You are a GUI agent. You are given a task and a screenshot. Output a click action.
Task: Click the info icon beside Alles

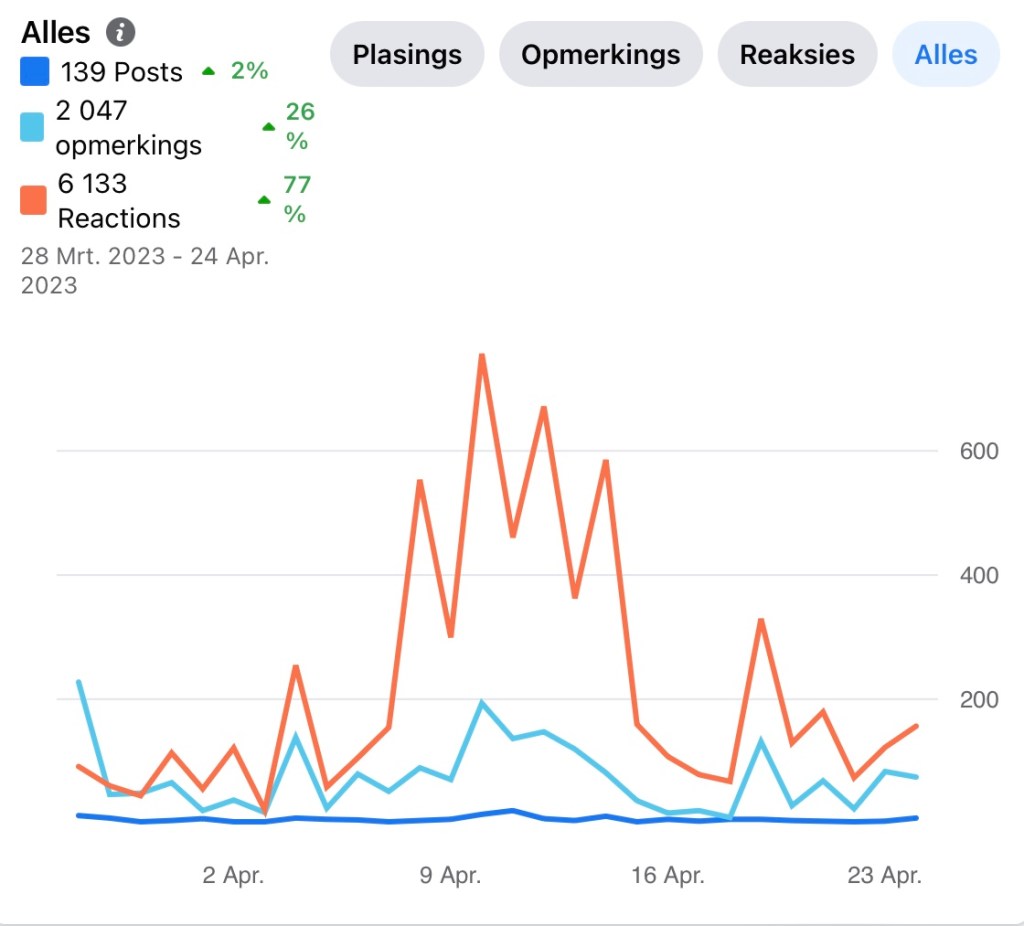(121, 32)
